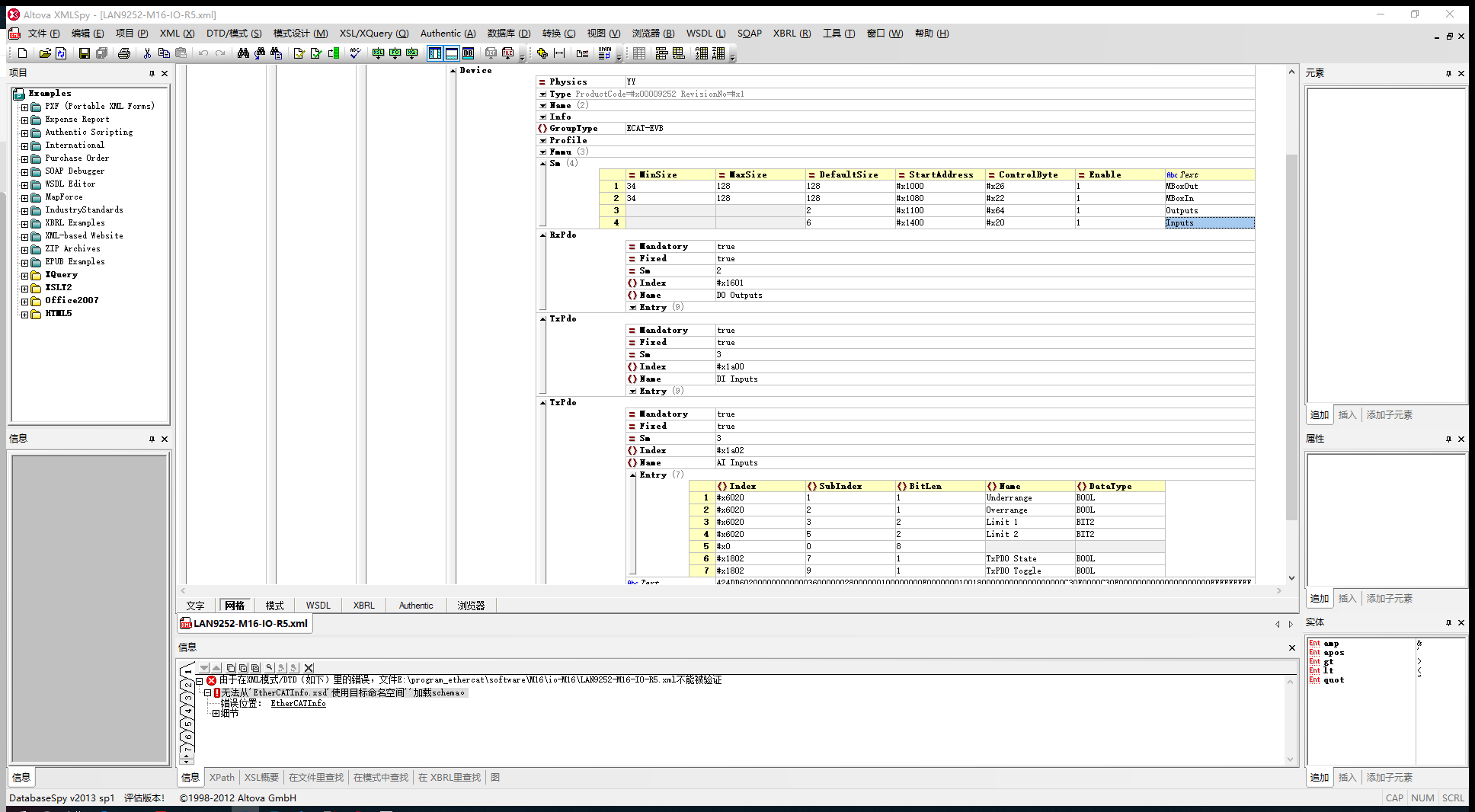Open the Database Query (DB) icon
Viewport: 1475px width, 812px height.
coord(469,53)
